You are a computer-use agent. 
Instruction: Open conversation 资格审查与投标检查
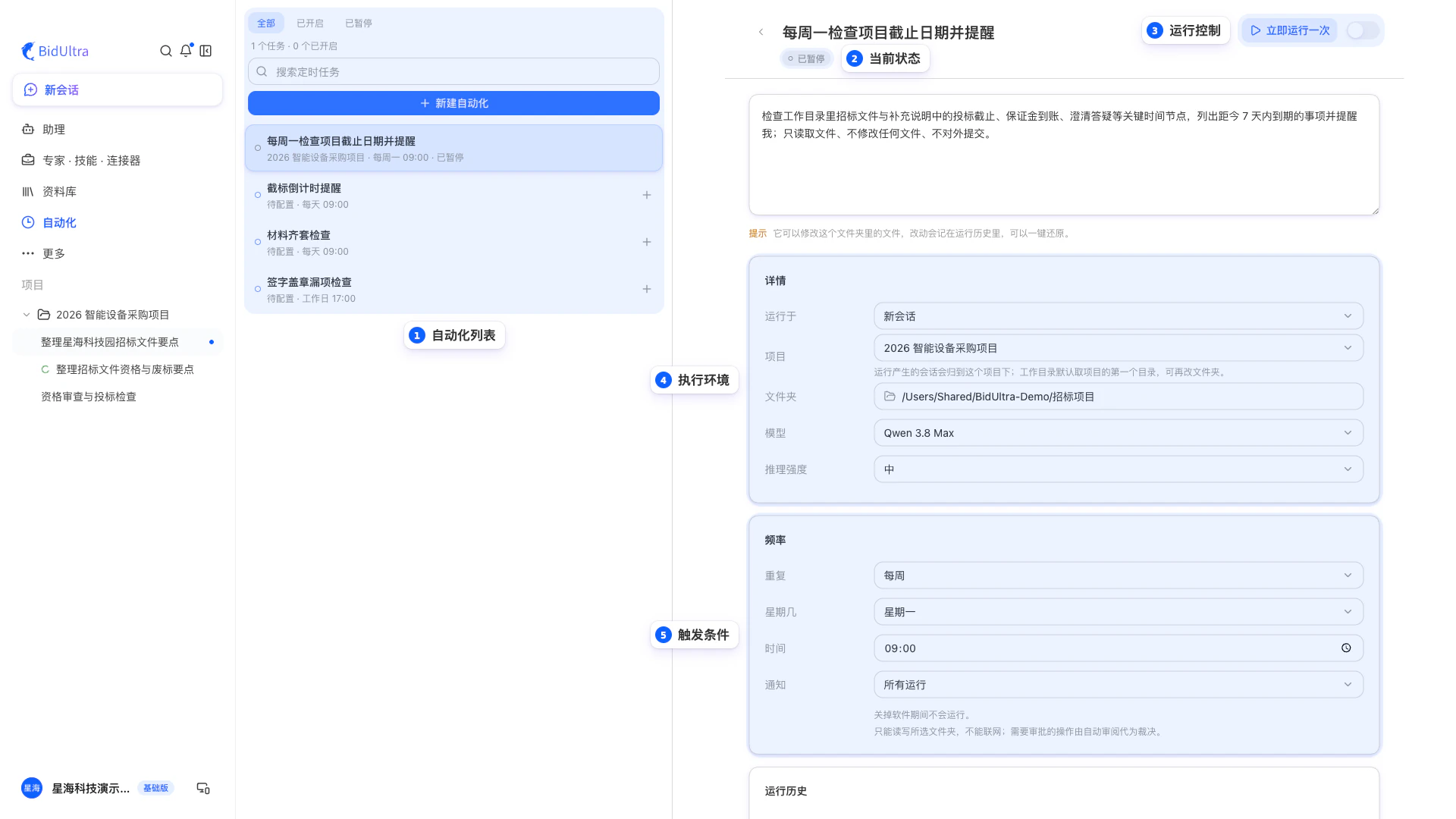118,397
